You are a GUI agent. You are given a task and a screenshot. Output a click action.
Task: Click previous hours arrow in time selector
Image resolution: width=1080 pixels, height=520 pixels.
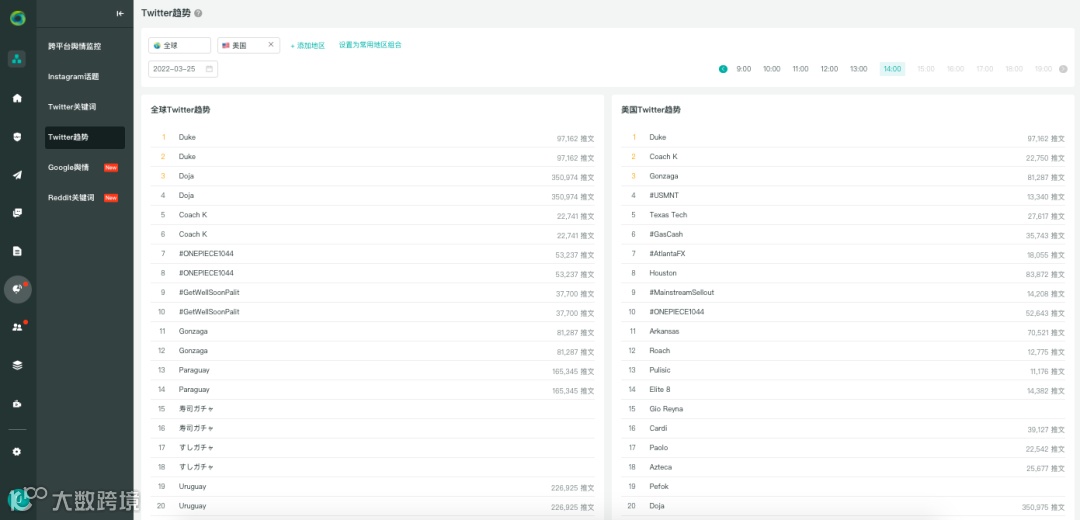click(x=723, y=69)
